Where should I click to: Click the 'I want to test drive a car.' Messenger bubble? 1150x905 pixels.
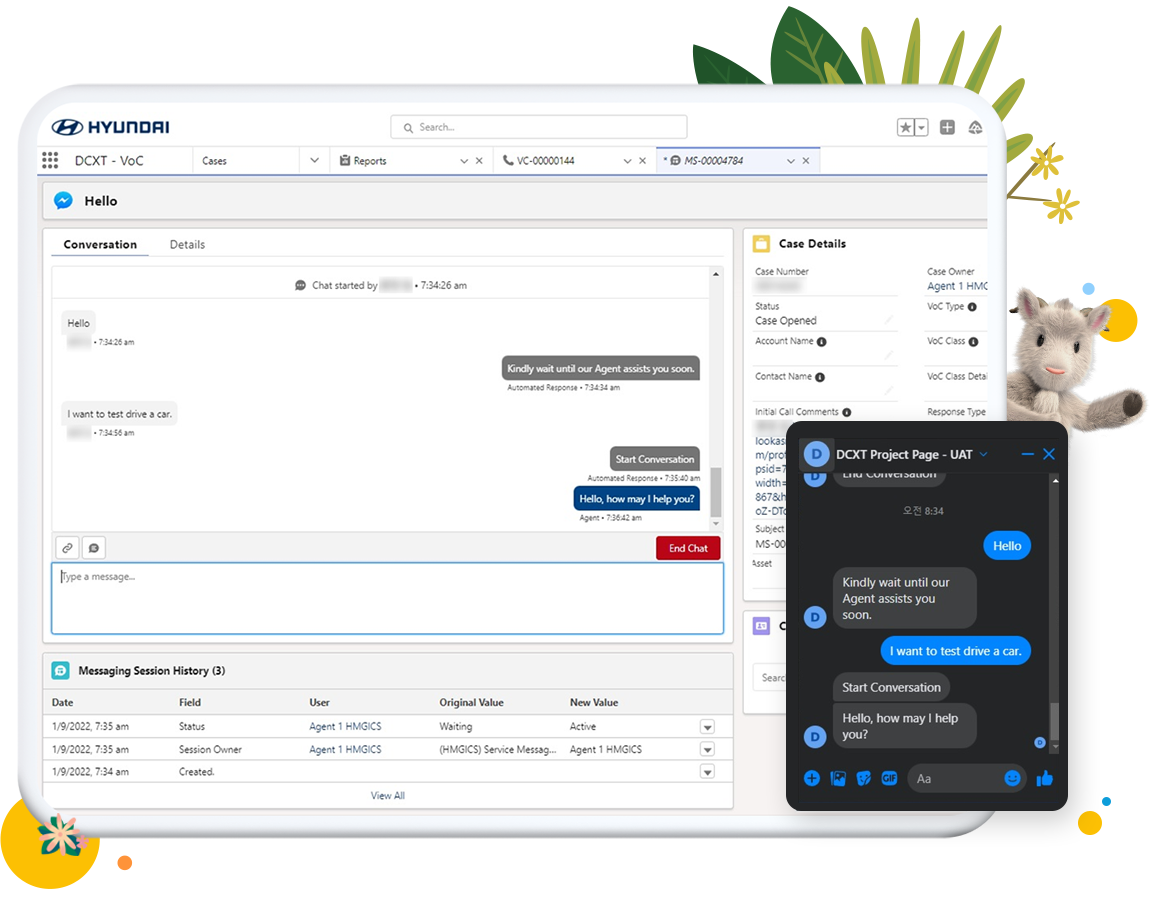[x=956, y=651]
